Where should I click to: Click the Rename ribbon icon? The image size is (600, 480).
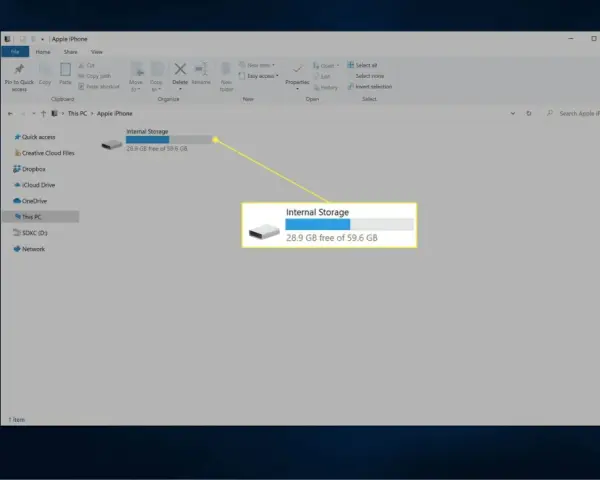coord(201,69)
